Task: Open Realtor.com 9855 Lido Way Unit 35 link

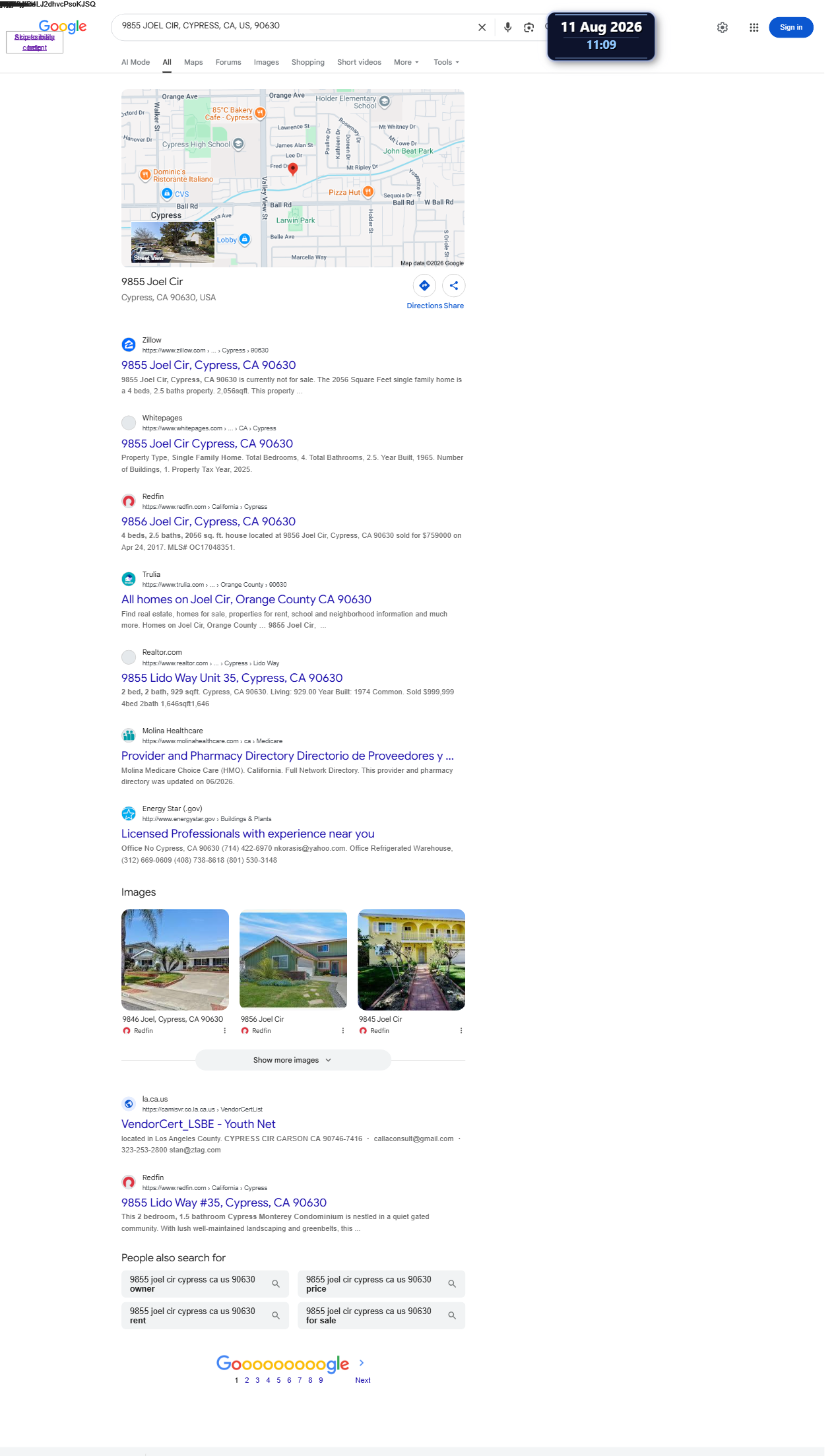Action: coord(232,678)
